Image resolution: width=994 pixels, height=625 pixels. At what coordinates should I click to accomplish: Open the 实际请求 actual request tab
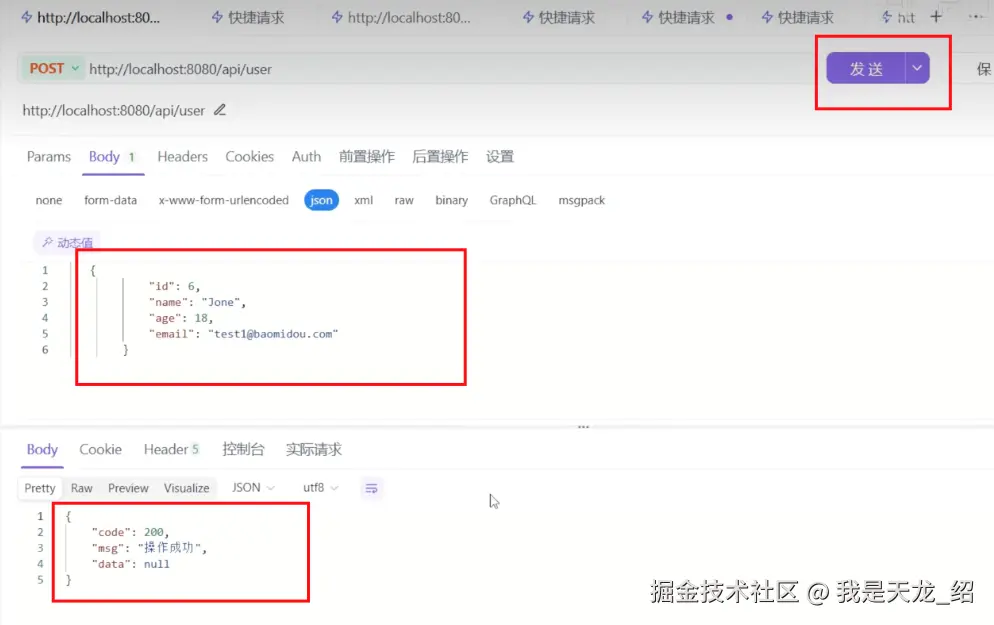314,449
